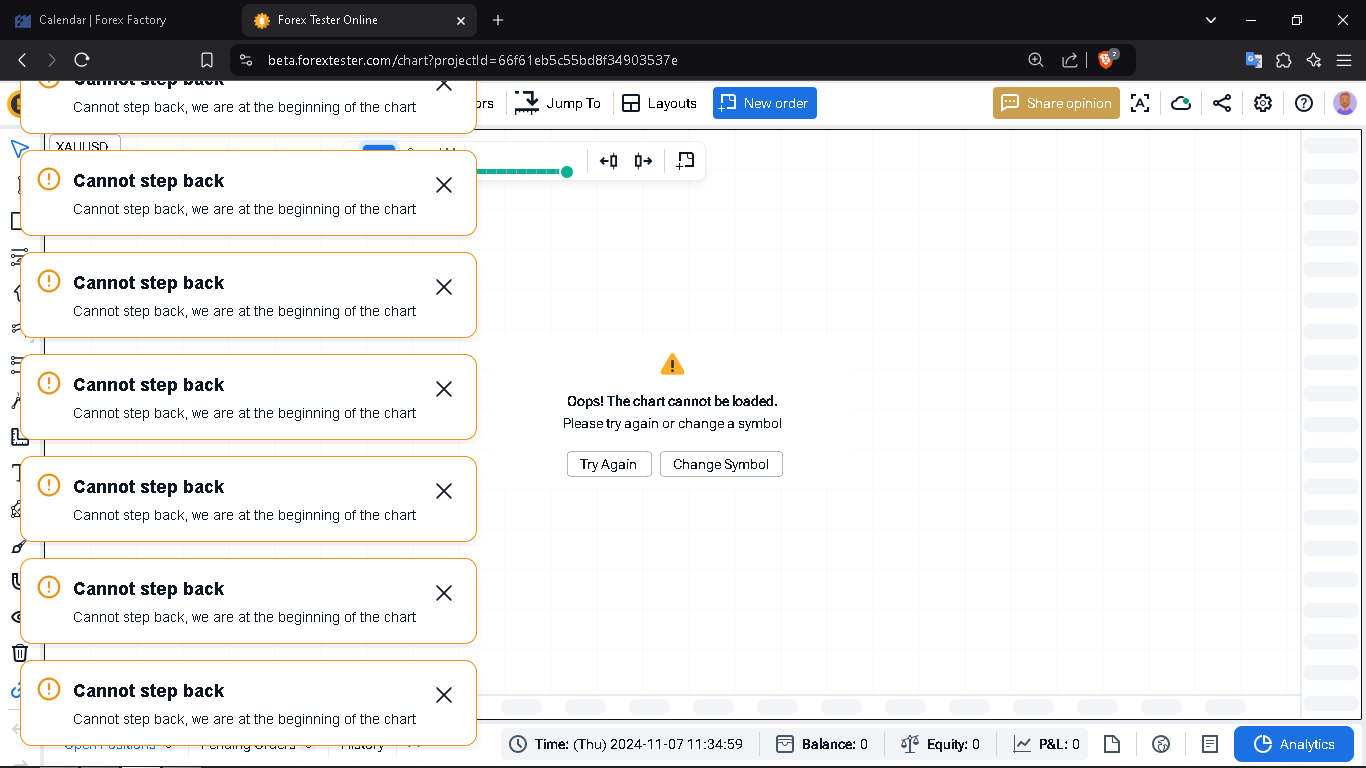This screenshot has width=1366, height=768.
Task: Dismiss the bottom 'Cannot step back' notification
Action: 444,695
